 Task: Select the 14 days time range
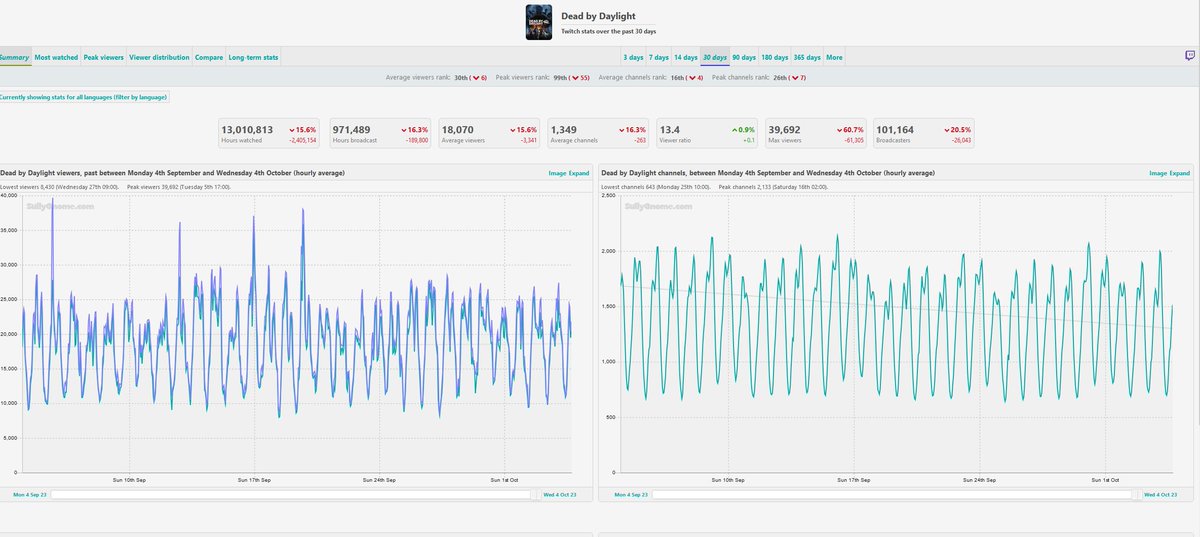pyautogui.click(x=686, y=57)
